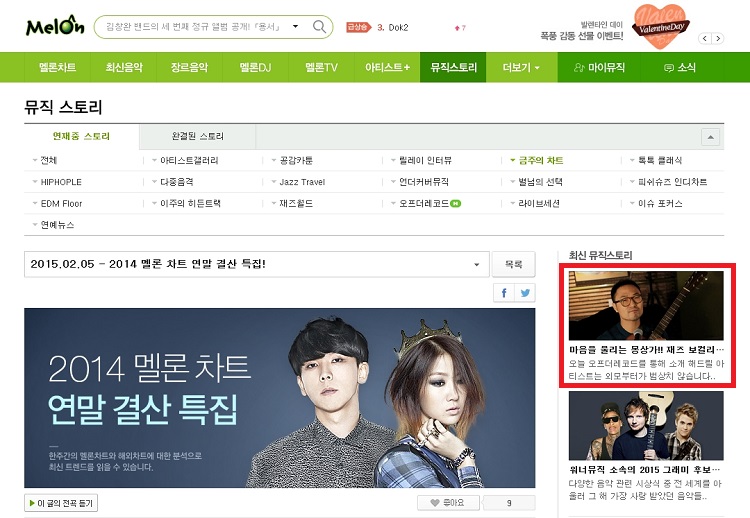Open trending keyword Dok2
Screen dimensions: 750x518
tap(398, 28)
